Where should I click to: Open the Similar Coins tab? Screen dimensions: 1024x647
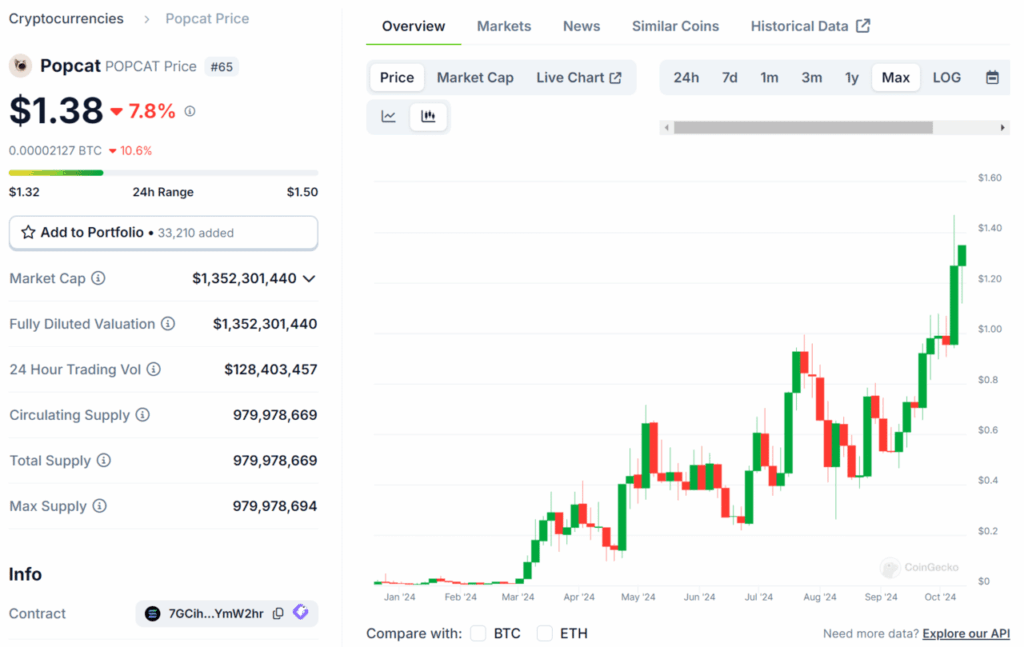click(x=675, y=26)
